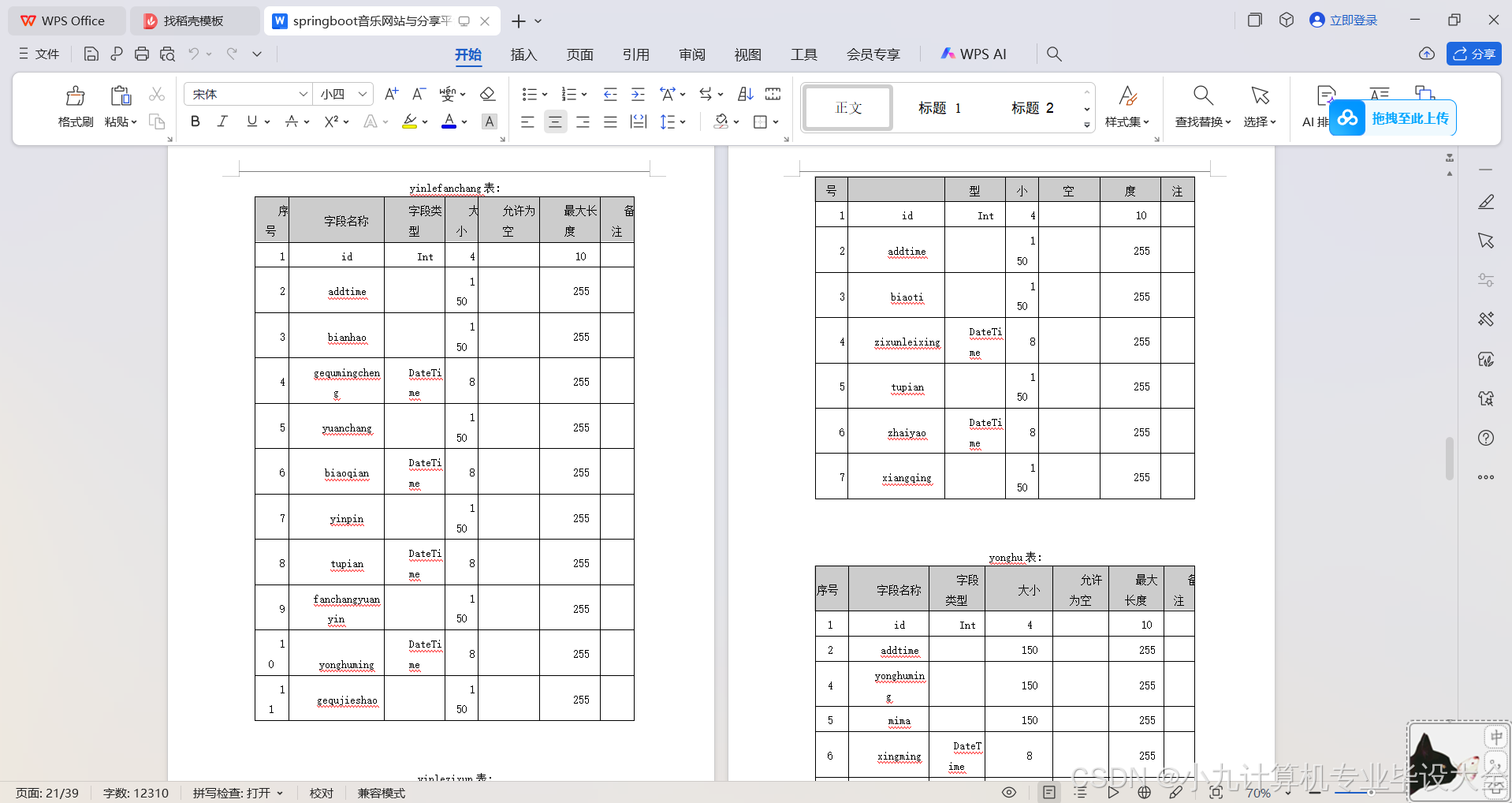Click the help question mark in sidebar
The width and height of the screenshot is (1512, 803).
[x=1486, y=438]
